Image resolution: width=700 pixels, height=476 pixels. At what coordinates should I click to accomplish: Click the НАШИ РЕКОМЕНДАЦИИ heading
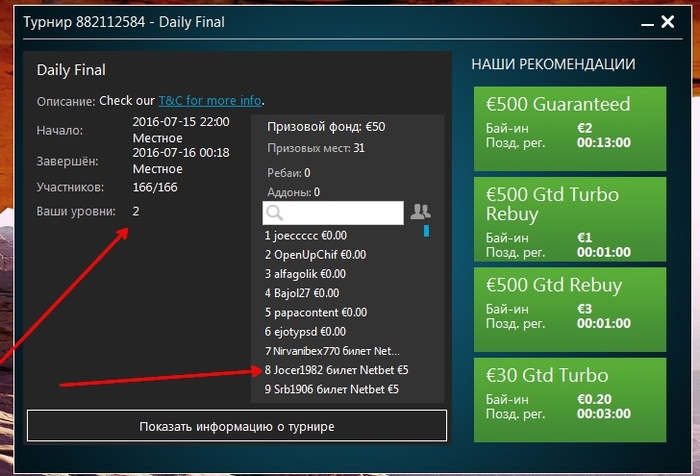pos(553,64)
